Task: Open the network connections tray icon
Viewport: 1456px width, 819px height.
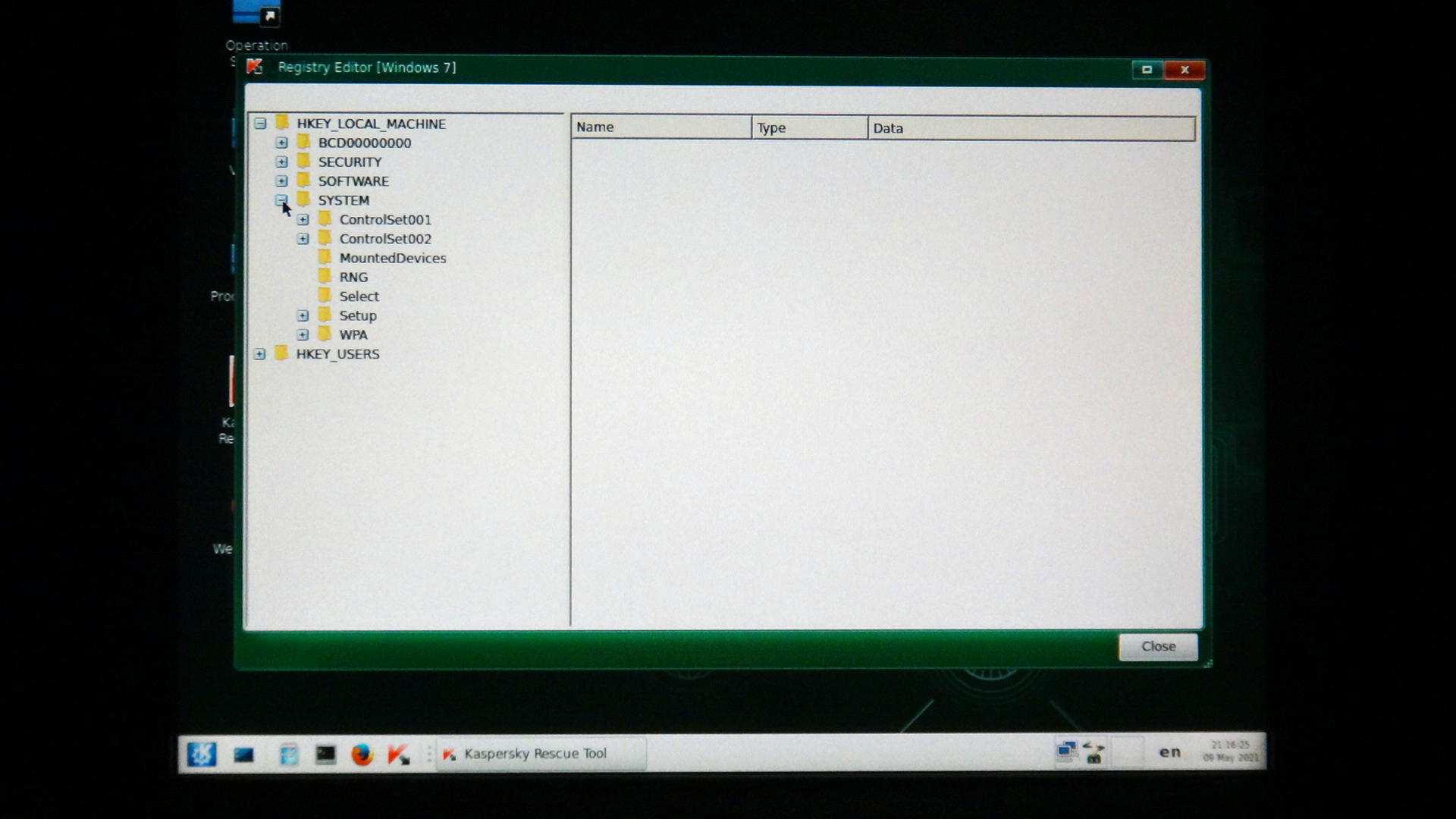Action: pos(1067,752)
